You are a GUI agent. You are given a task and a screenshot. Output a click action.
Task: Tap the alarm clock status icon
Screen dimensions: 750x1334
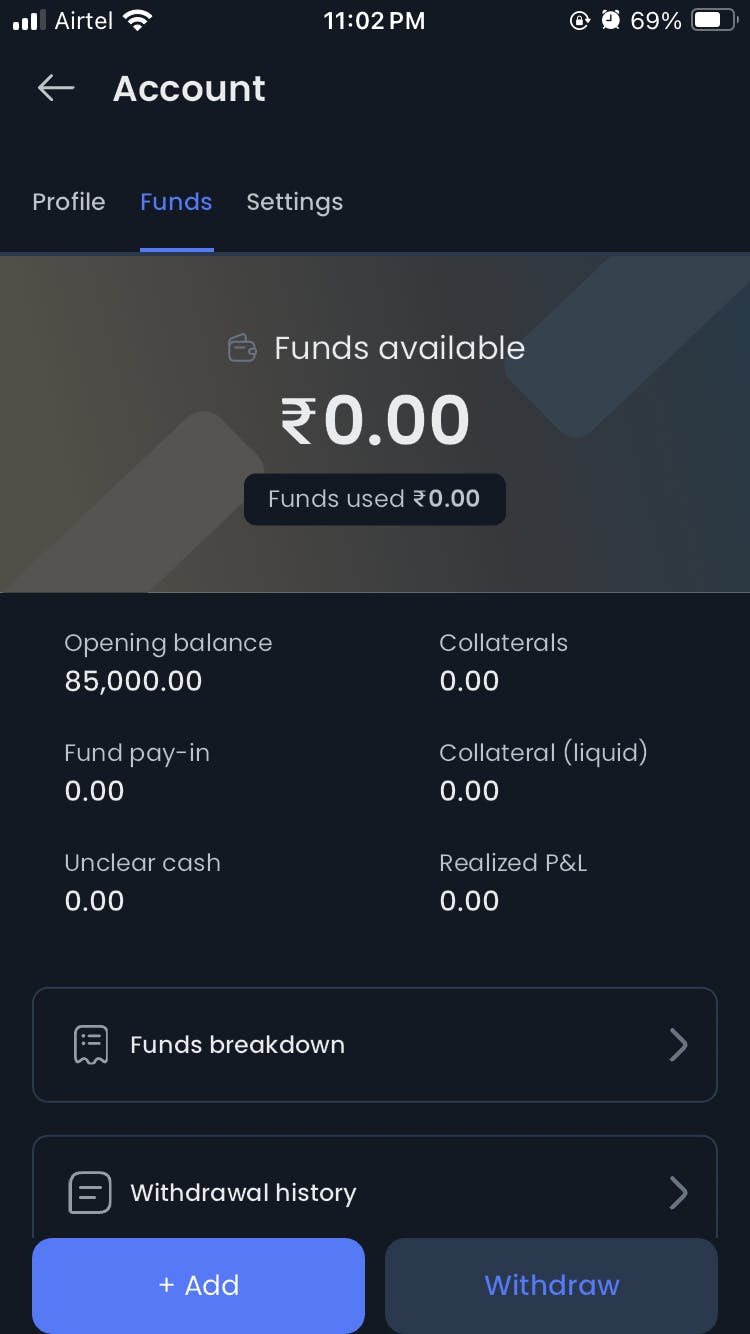point(610,20)
